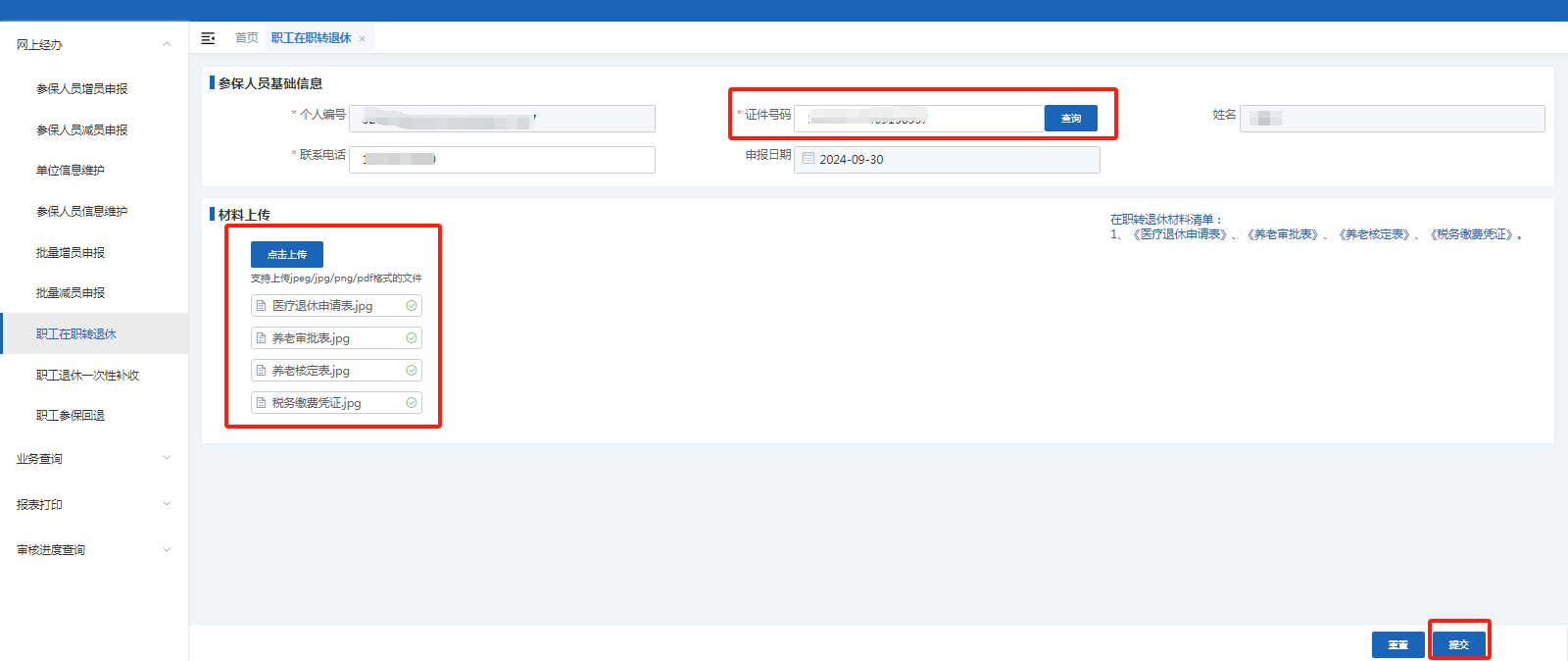Focus the 个人编号 input field
This screenshot has height=661, width=1568.
pyautogui.click(x=502, y=119)
